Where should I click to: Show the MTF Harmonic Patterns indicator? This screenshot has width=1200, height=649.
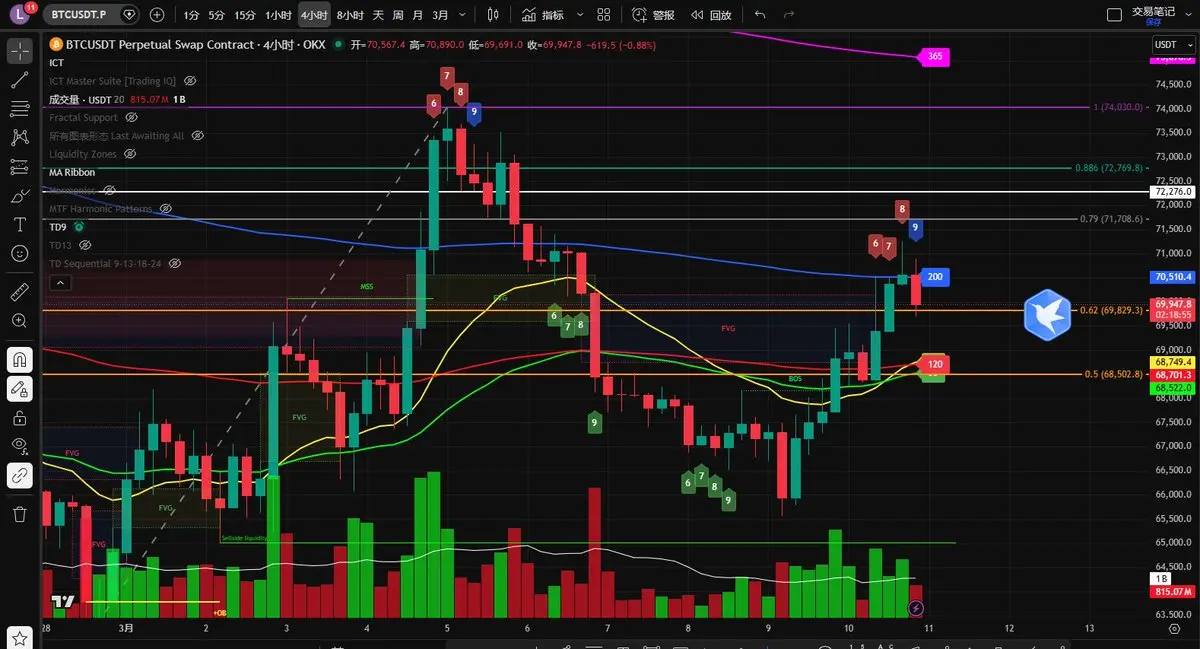(166, 209)
